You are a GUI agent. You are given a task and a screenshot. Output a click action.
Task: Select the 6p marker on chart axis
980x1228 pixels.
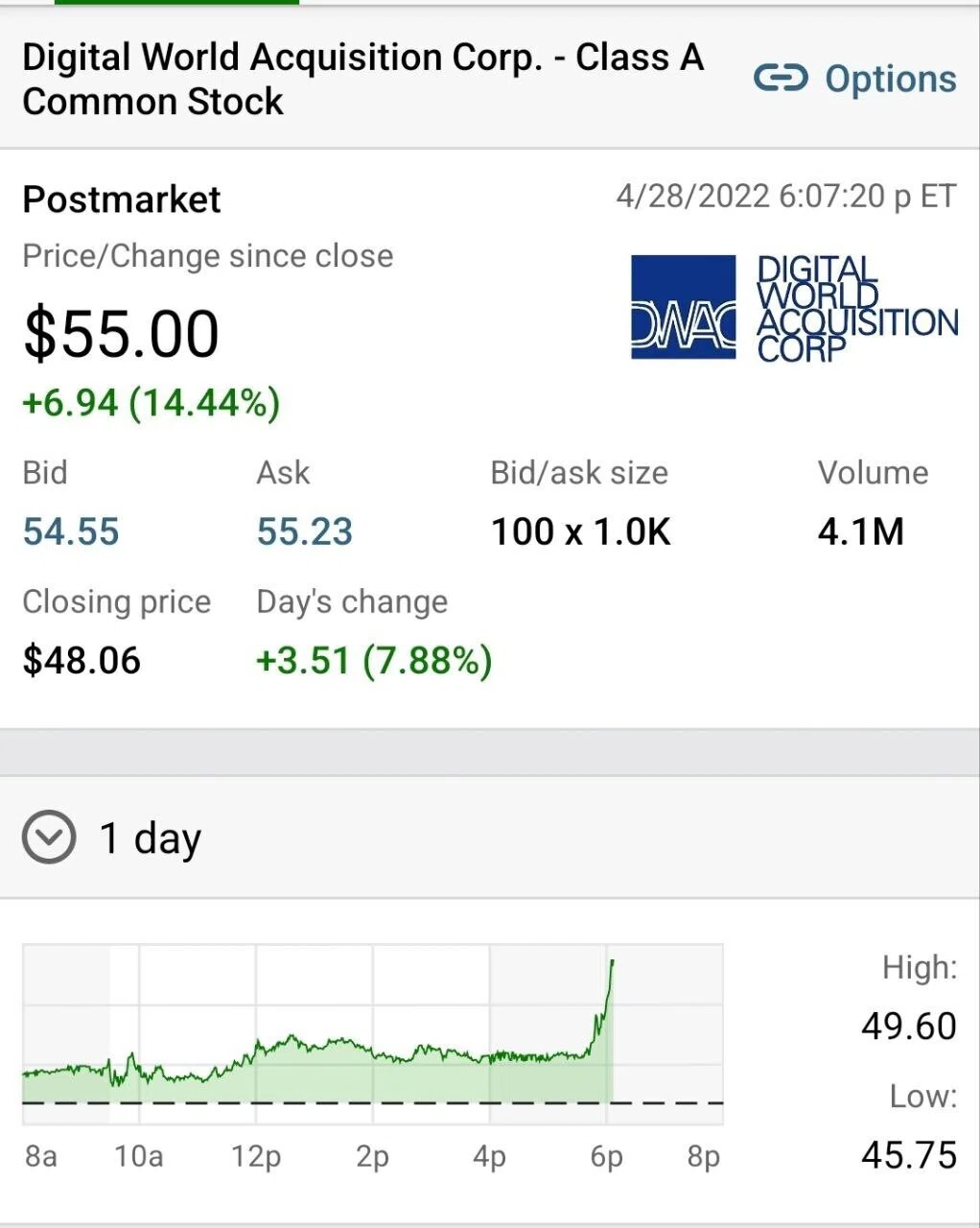tap(606, 1156)
